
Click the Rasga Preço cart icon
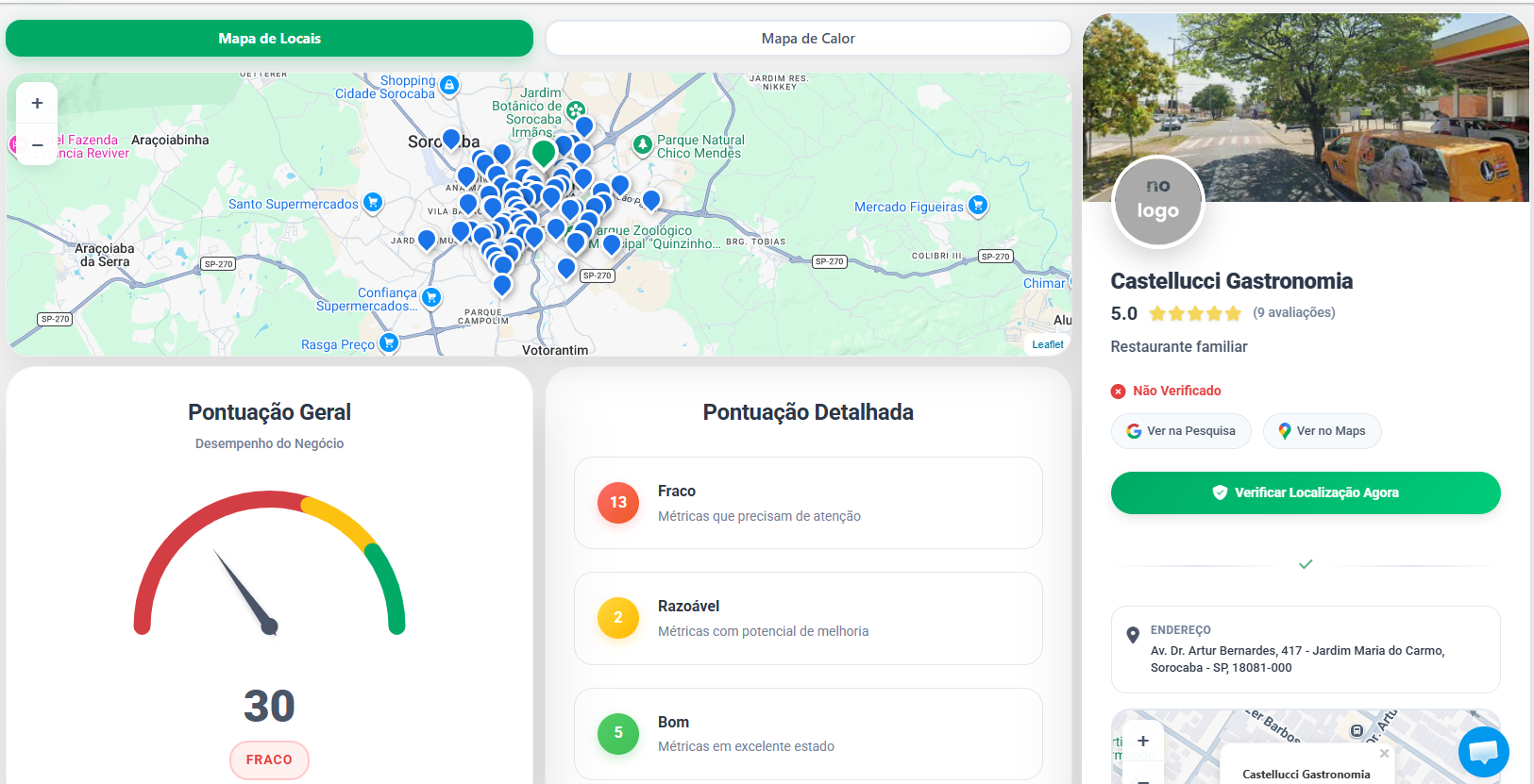tap(388, 342)
